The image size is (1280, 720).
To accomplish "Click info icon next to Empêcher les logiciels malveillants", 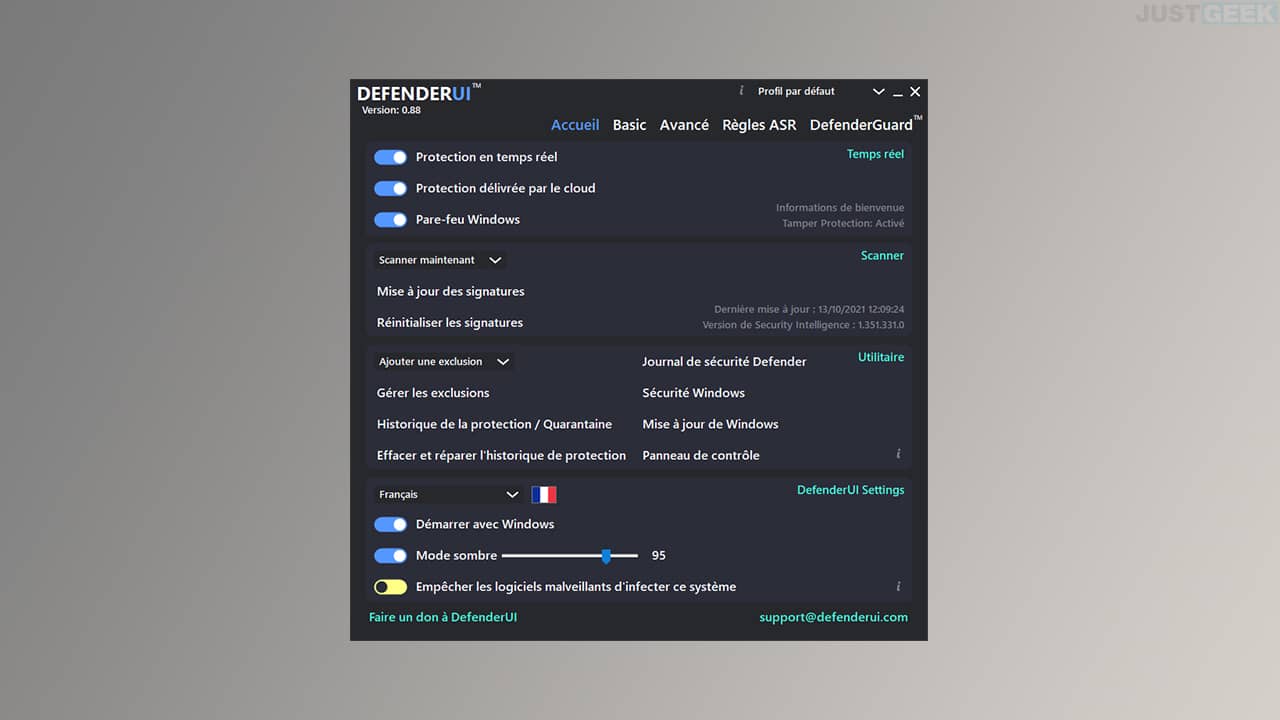I will (x=898, y=586).
